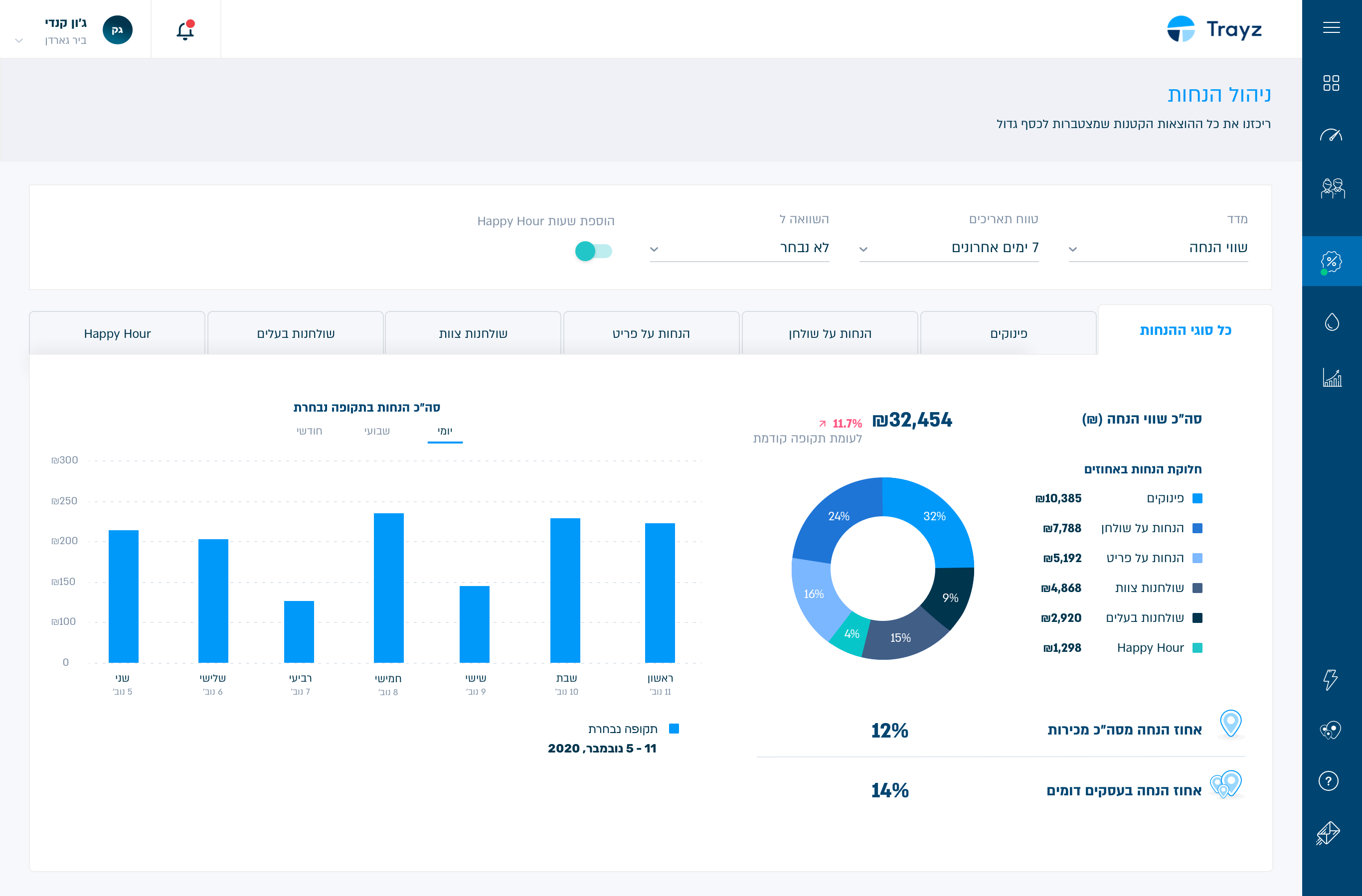This screenshot has height=896, width=1362.
Task: Click the user avatar with initials גק
Action: click(x=117, y=30)
